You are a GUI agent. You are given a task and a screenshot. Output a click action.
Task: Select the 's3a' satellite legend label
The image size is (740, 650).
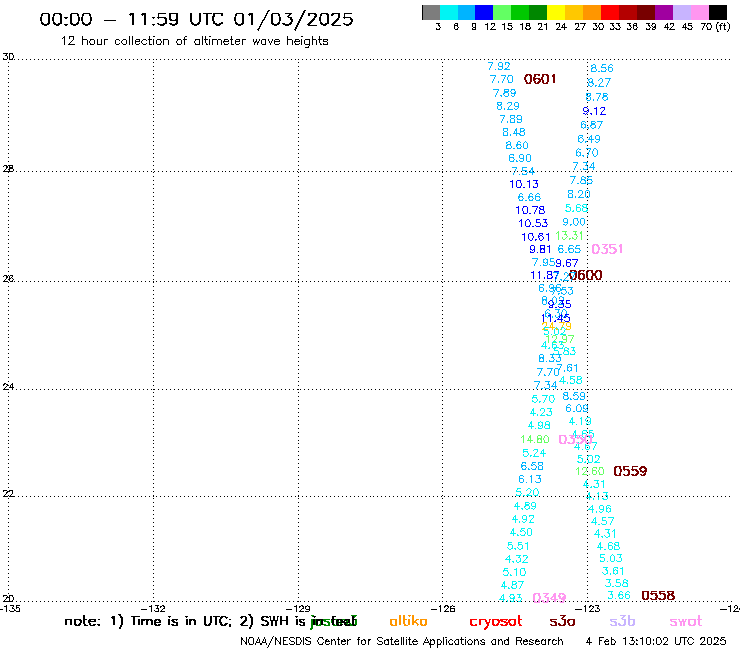pos(562,621)
